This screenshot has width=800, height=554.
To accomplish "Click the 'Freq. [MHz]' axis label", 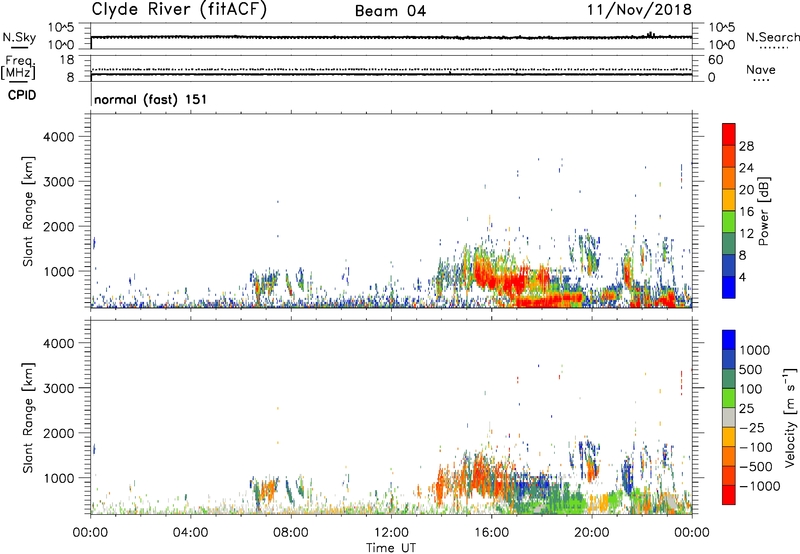I will click(18, 68).
